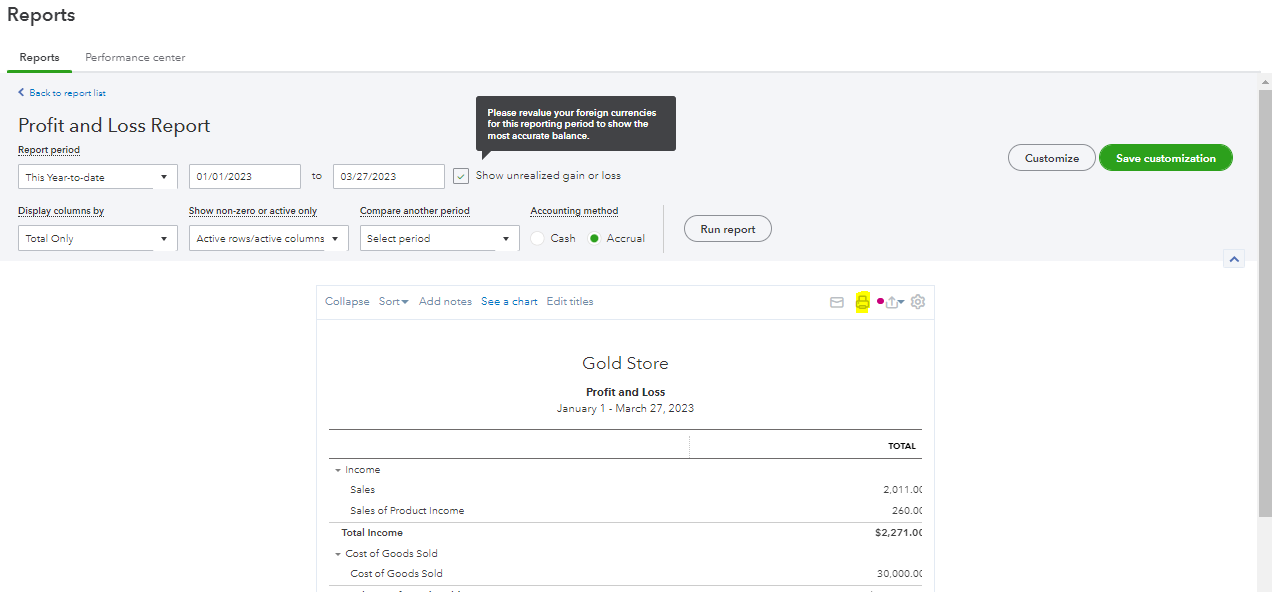This screenshot has width=1272, height=592.
Task: Click the Gold Store company title
Action: click(625, 363)
